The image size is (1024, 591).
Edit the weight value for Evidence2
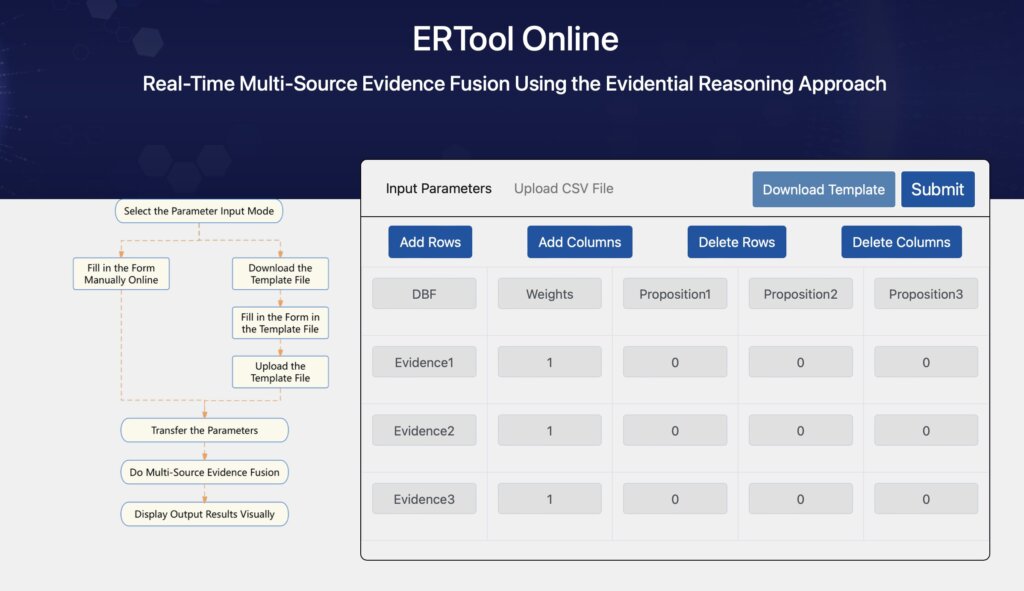549,429
